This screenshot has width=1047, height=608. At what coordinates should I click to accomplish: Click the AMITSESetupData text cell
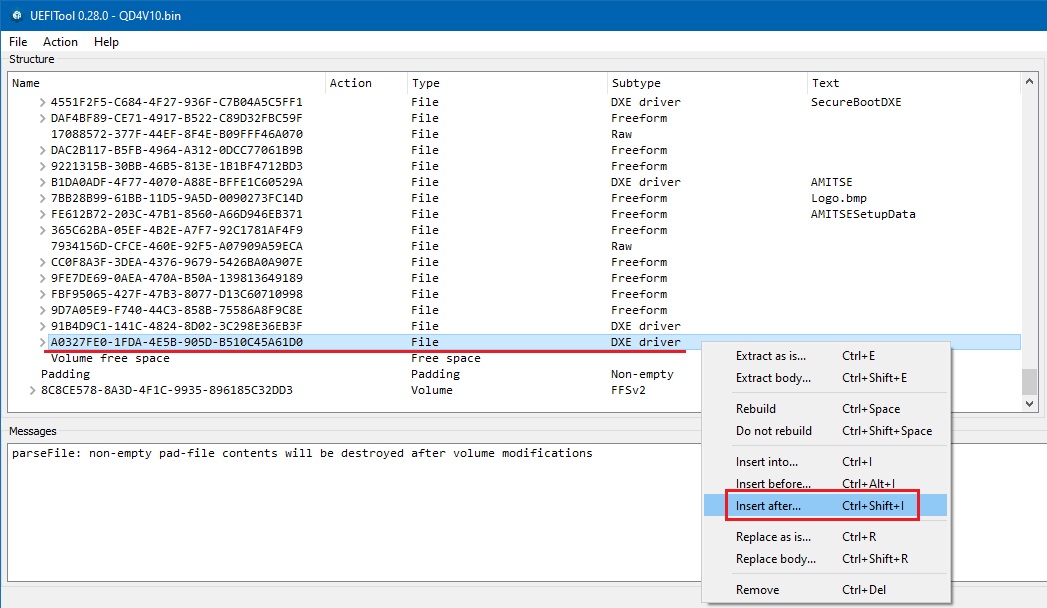pos(863,214)
